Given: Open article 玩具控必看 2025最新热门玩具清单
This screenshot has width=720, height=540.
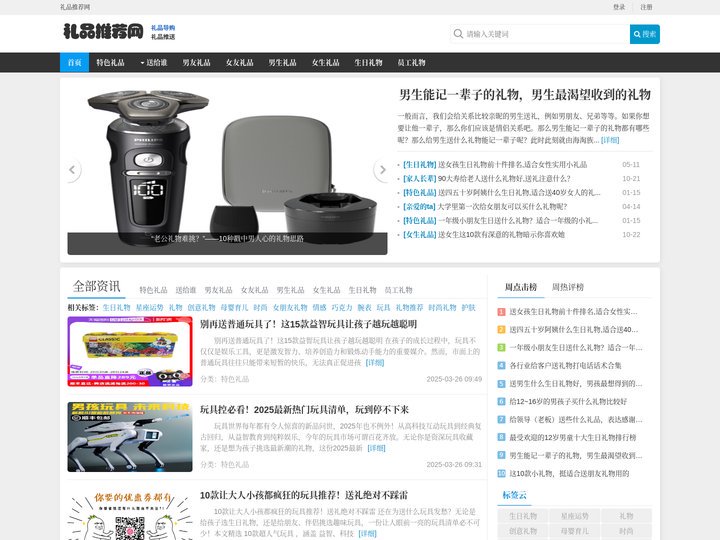Looking at the screenshot, I should point(304,410).
